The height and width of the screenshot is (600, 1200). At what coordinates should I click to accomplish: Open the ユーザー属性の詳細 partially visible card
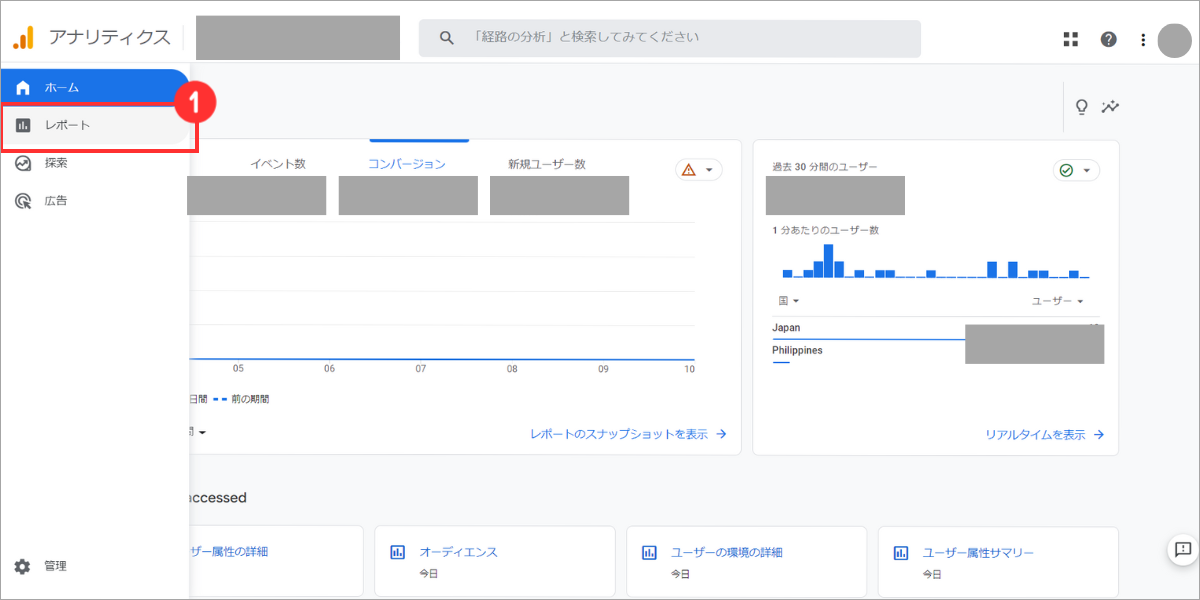(x=275, y=561)
